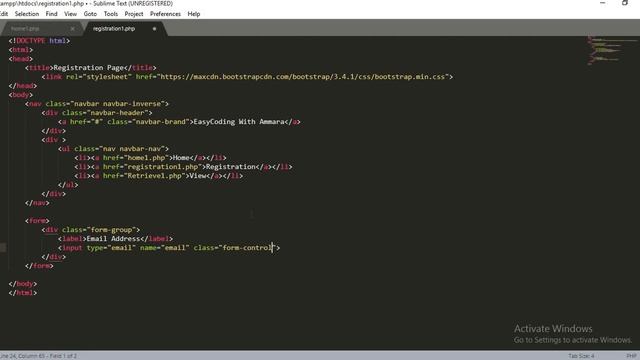Open Tab Size 4 setting in status bar

tap(581, 356)
